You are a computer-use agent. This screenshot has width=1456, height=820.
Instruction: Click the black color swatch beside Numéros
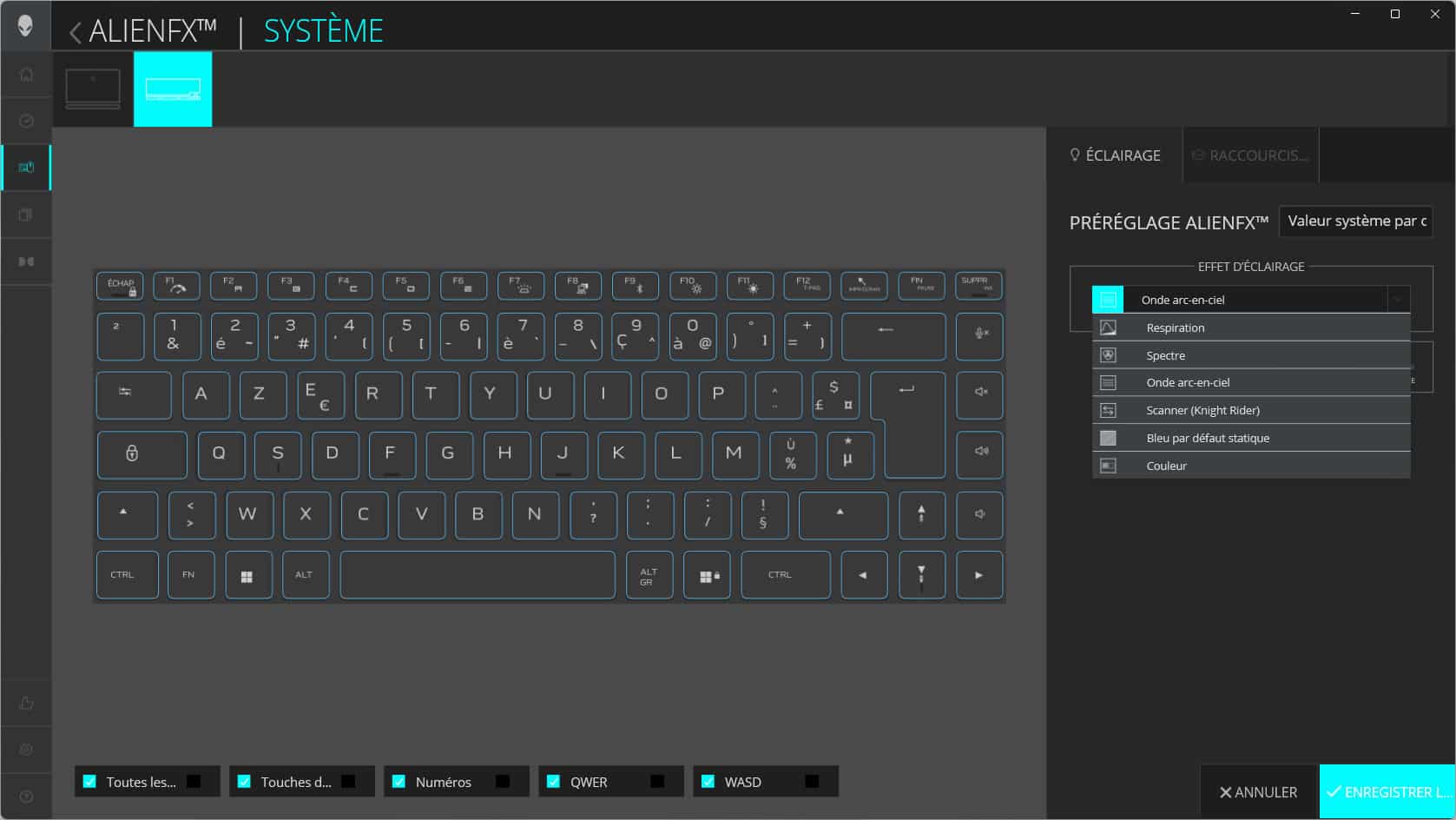click(x=503, y=782)
